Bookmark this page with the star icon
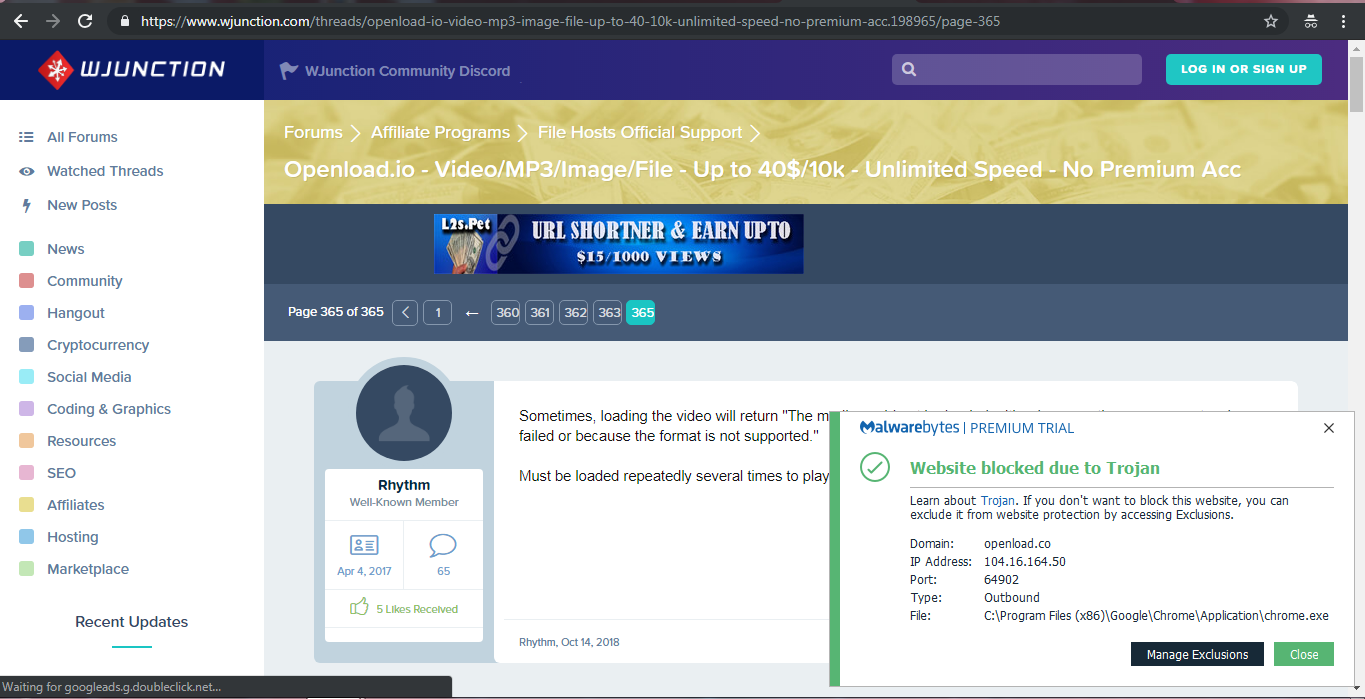This screenshot has width=1365, height=699. tap(1271, 21)
